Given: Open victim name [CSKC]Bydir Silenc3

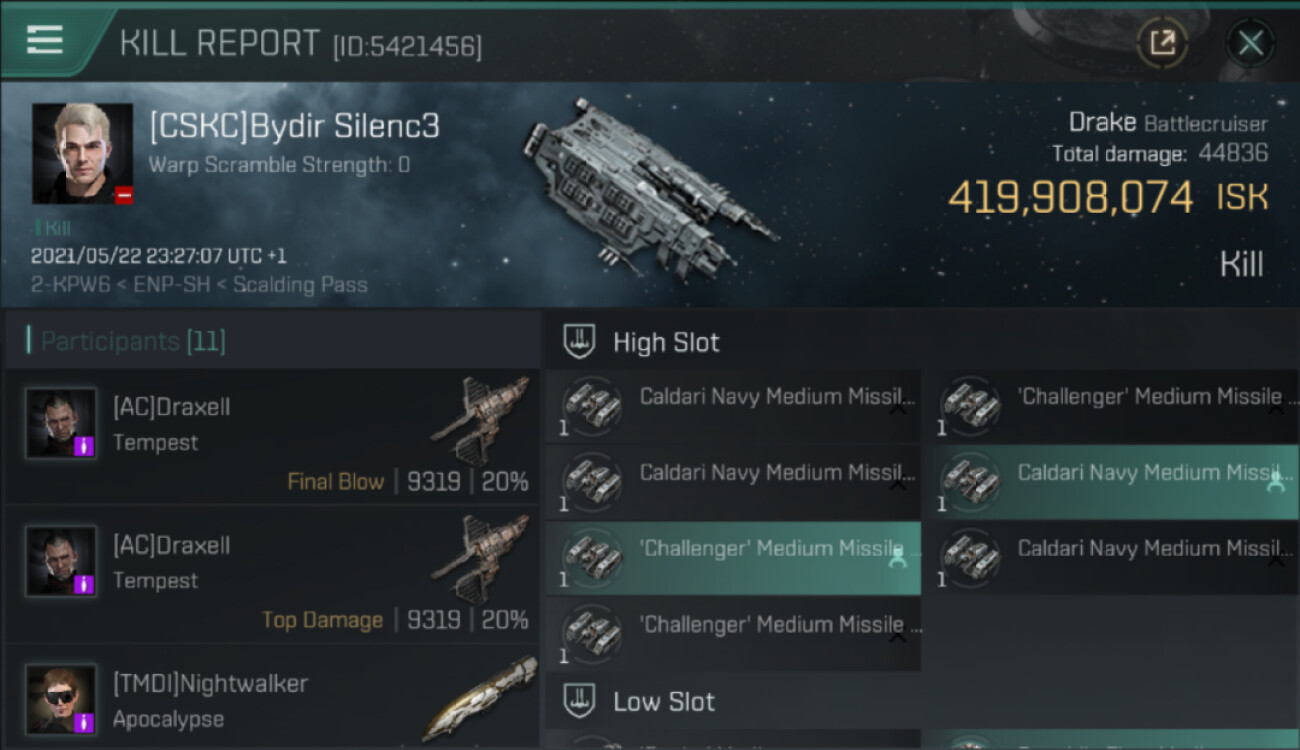Looking at the screenshot, I should 294,127.
